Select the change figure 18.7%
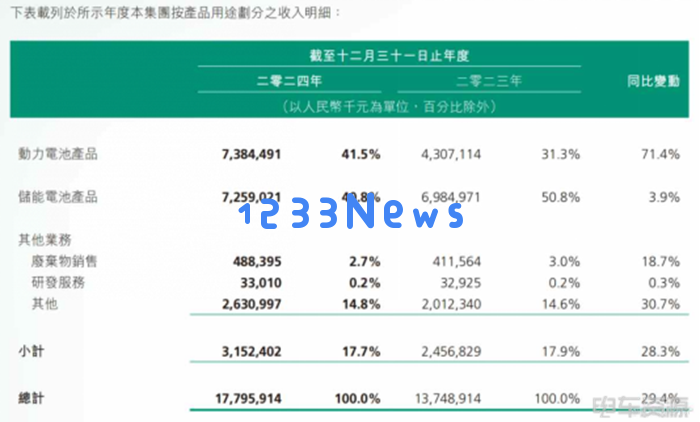 pos(661,262)
